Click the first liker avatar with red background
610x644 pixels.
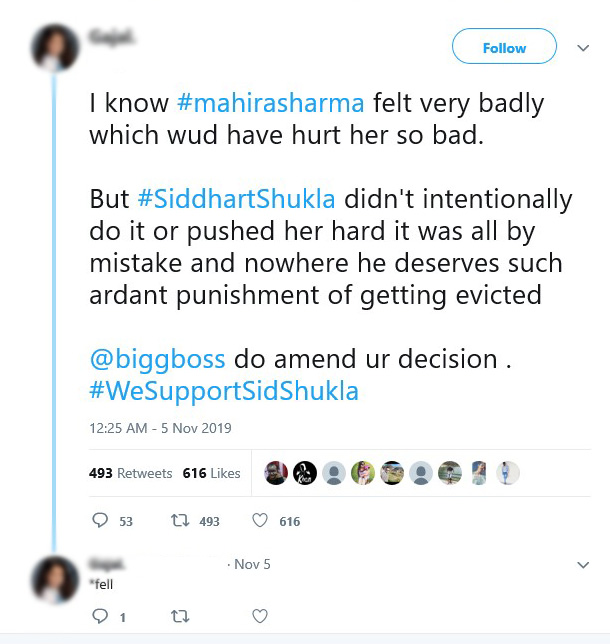click(x=276, y=473)
